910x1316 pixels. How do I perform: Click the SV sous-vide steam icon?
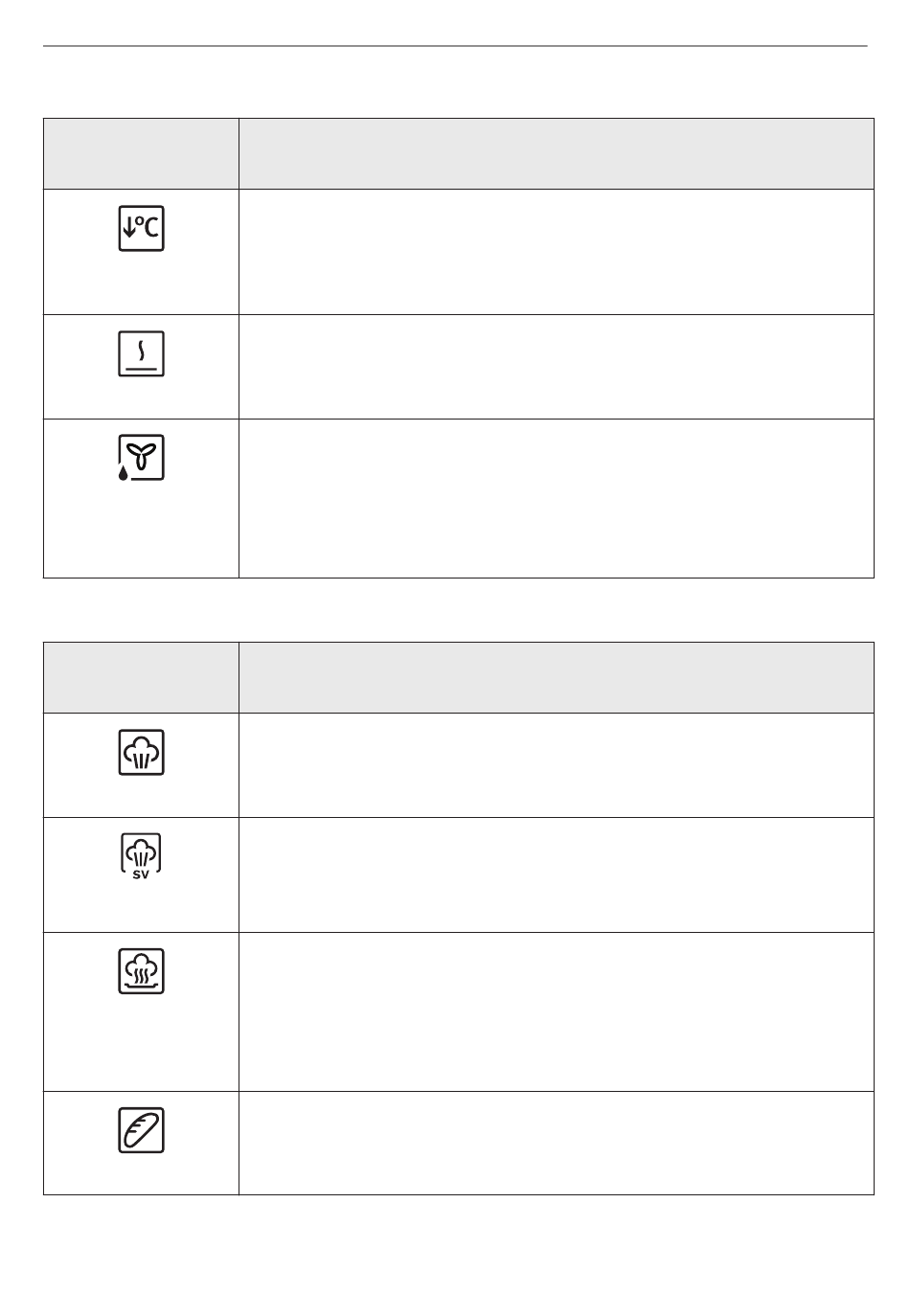pyautogui.click(x=141, y=856)
